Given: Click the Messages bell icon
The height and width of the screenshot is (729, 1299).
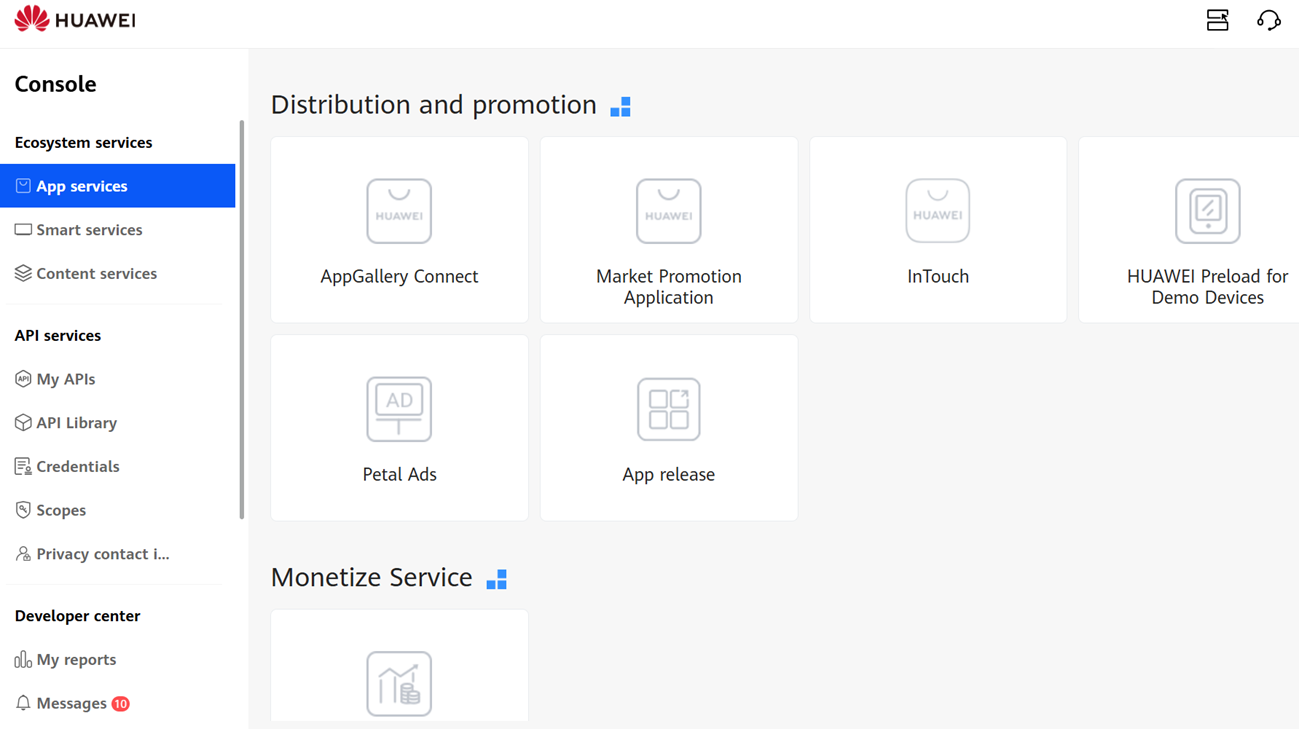Looking at the screenshot, I should pos(23,703).
